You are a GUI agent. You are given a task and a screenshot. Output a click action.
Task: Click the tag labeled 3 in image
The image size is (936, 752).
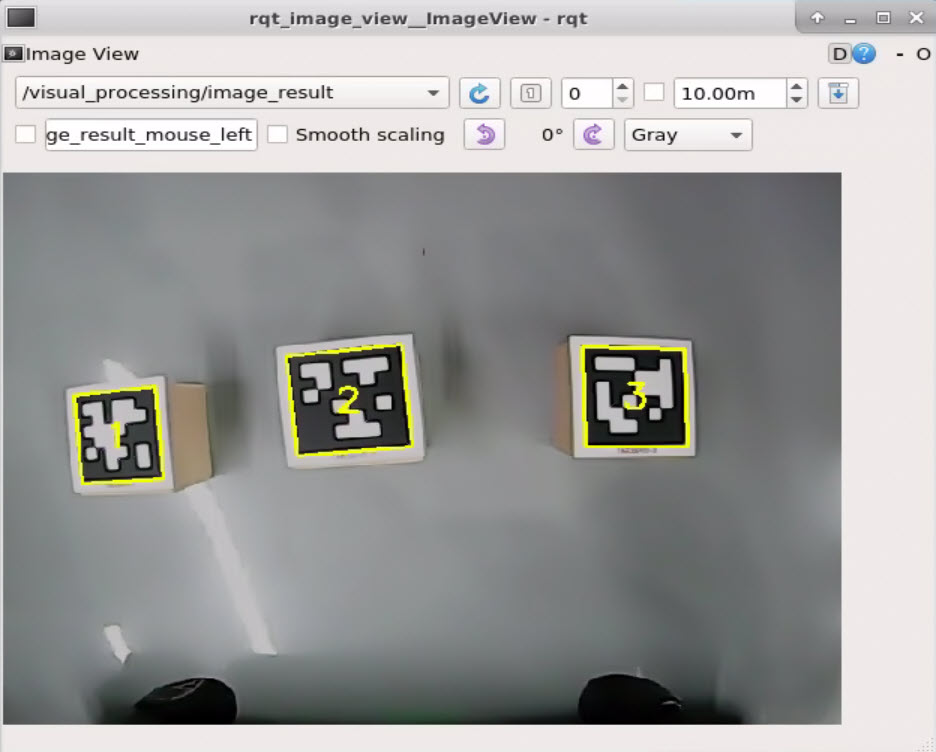(x=635, y=397)
